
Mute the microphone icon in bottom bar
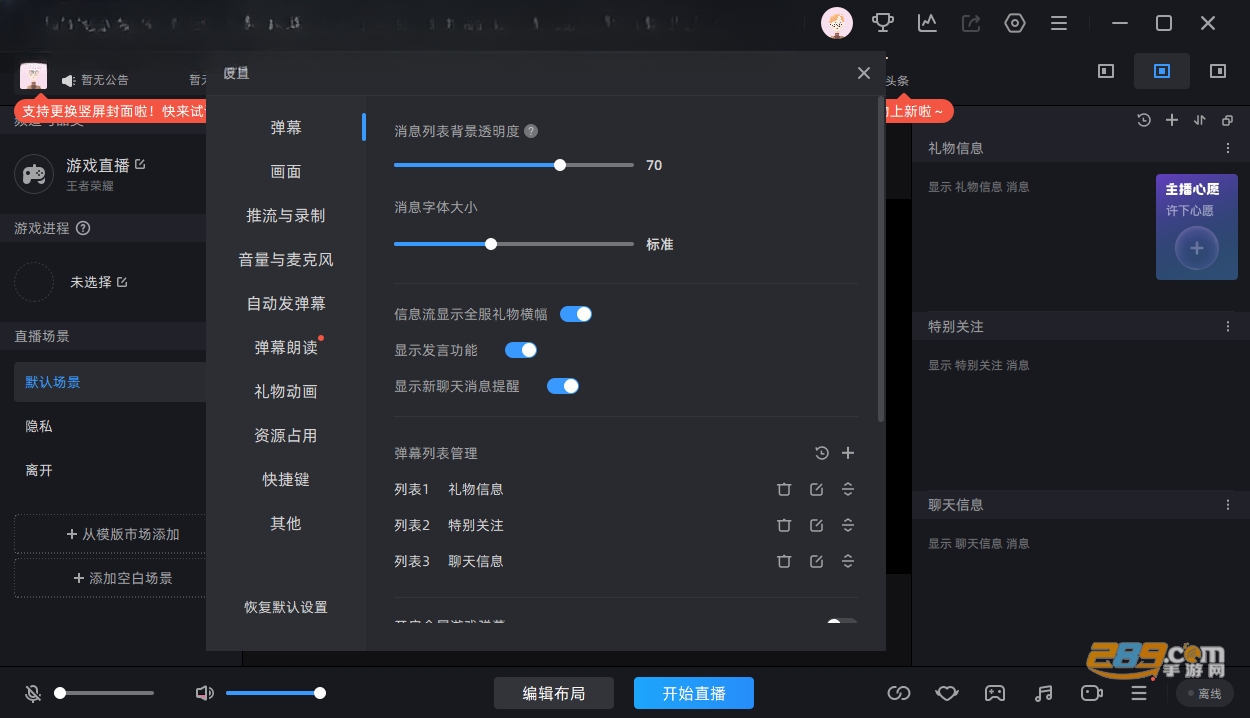[x=33, y=693]
